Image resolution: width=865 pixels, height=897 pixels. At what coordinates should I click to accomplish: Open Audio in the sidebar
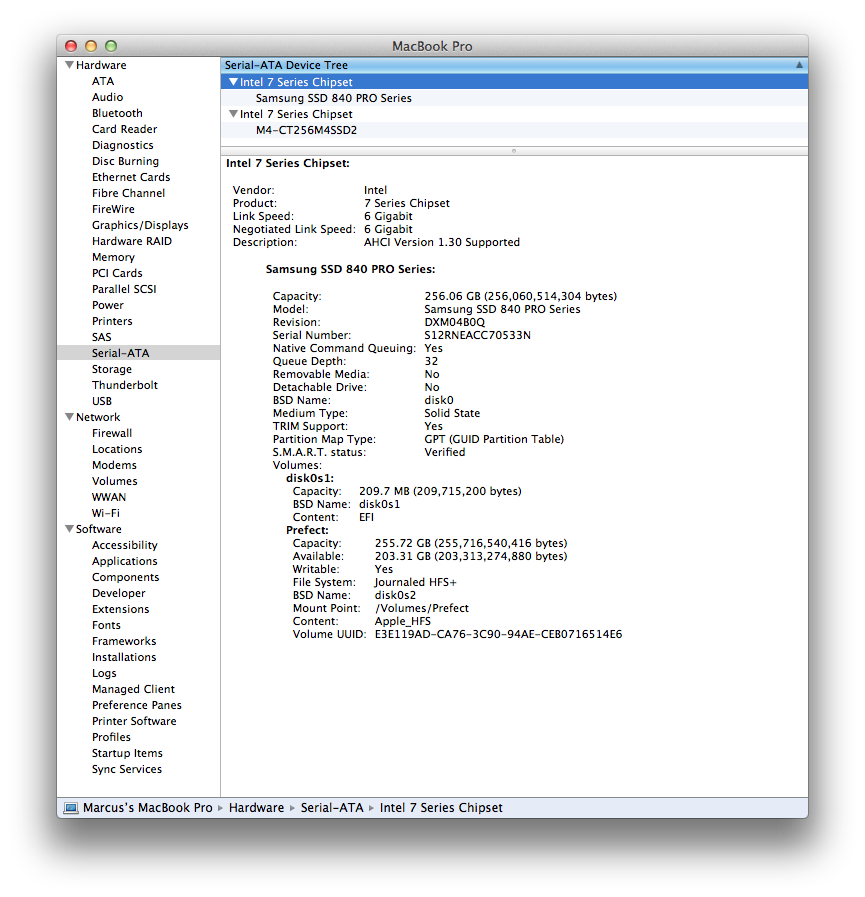point(108,97)
